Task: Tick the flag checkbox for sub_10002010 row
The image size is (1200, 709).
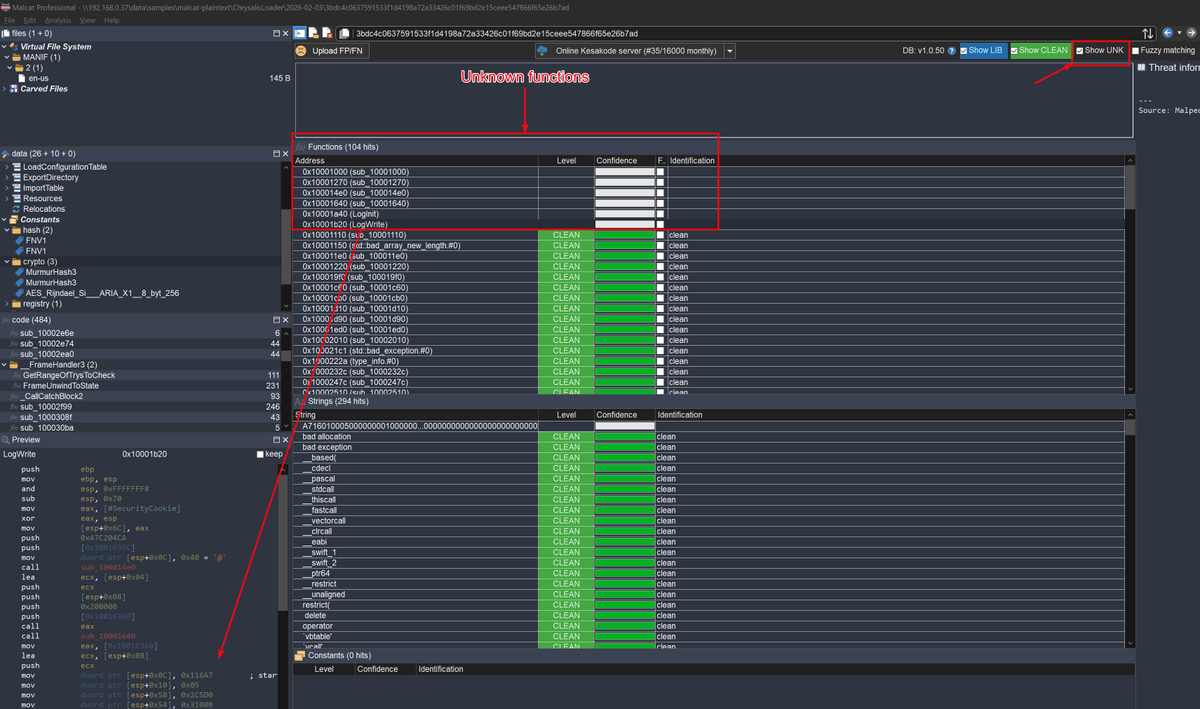Action: pyautogui.click(x=660, y=340)
